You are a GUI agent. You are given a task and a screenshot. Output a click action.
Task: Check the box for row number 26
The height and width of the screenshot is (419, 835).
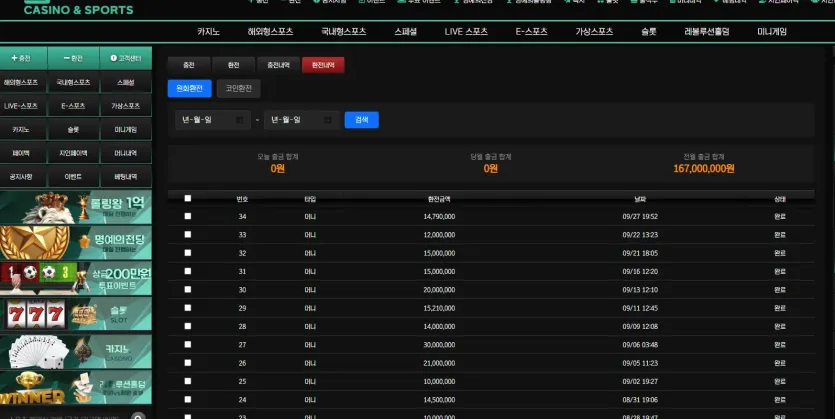pos(187,363)
